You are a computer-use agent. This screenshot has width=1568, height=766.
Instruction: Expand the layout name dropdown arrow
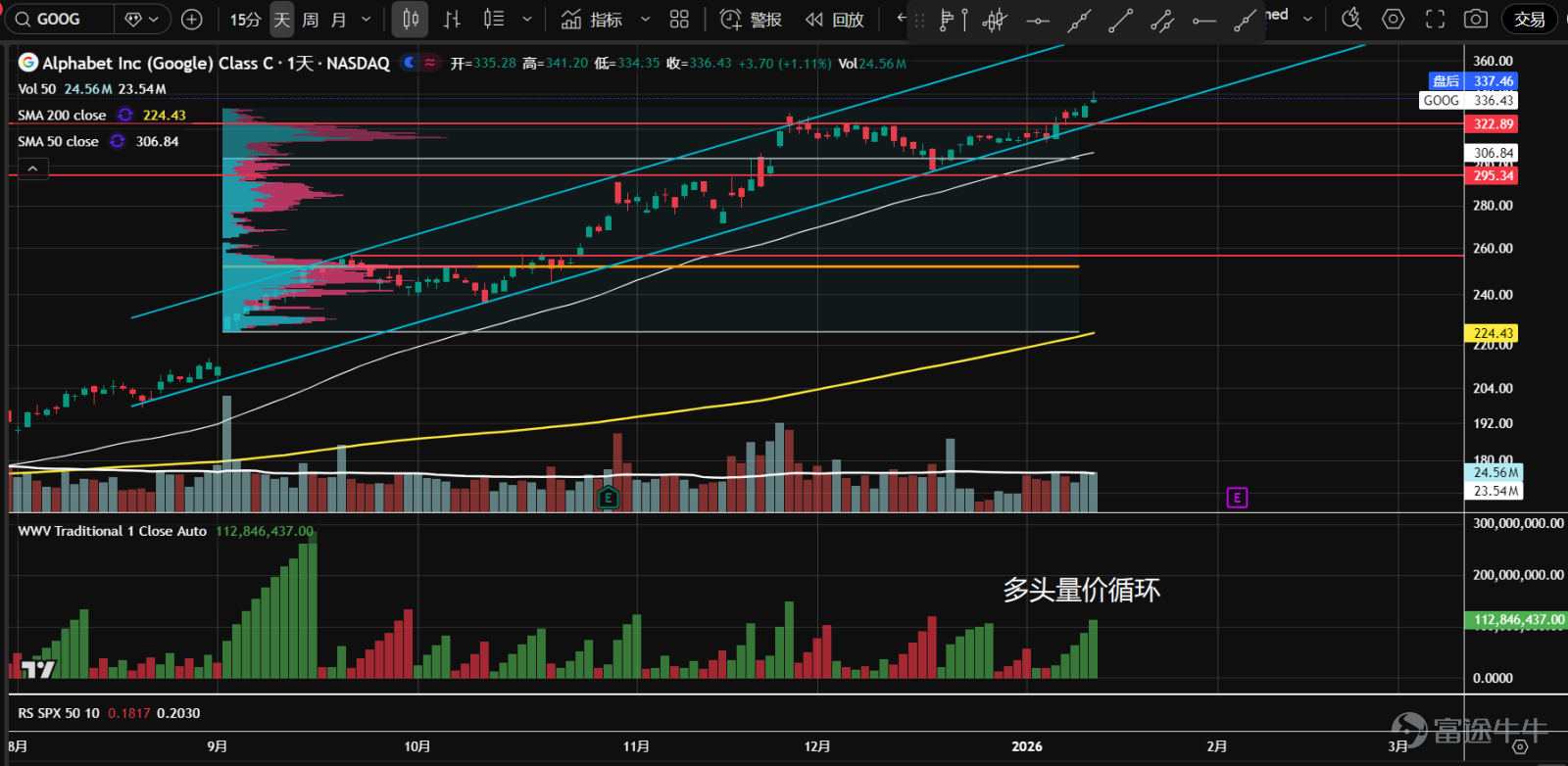pos(1307,19)
